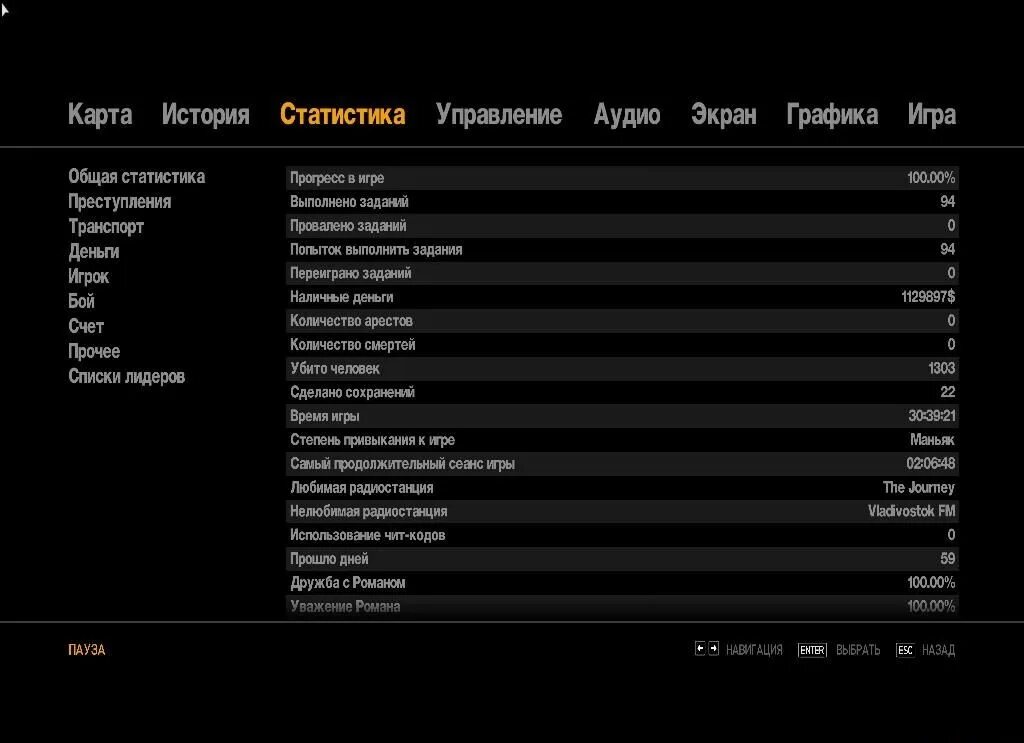
Task: Click the Количество арестов row
Action: 622,321
